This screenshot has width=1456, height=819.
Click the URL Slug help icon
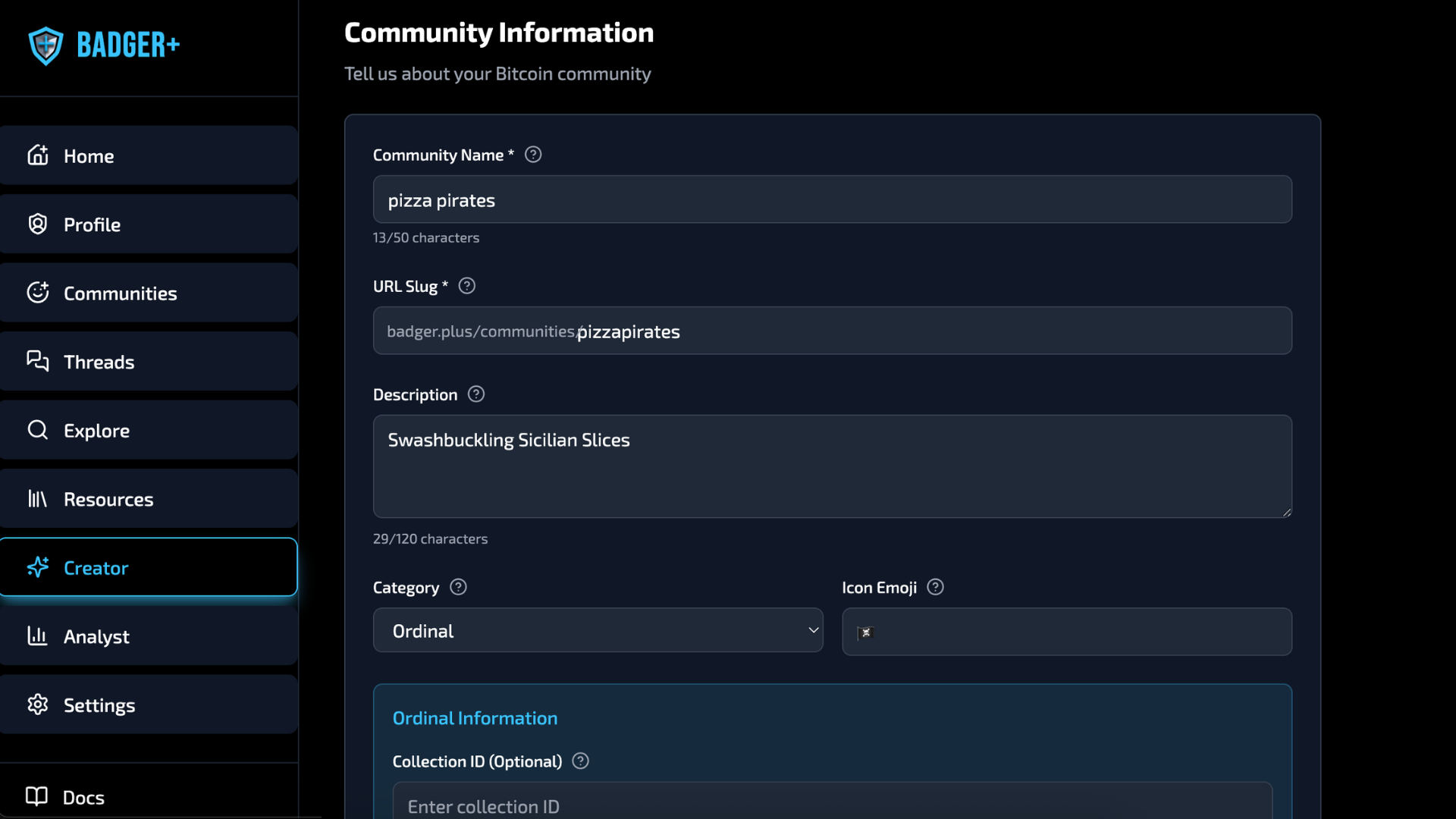pyautogui.click(x=467, y=286)
